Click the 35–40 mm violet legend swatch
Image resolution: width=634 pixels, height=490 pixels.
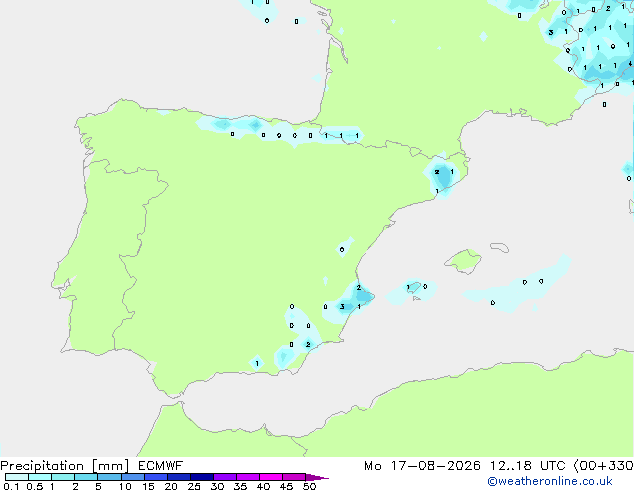[247, 477]
